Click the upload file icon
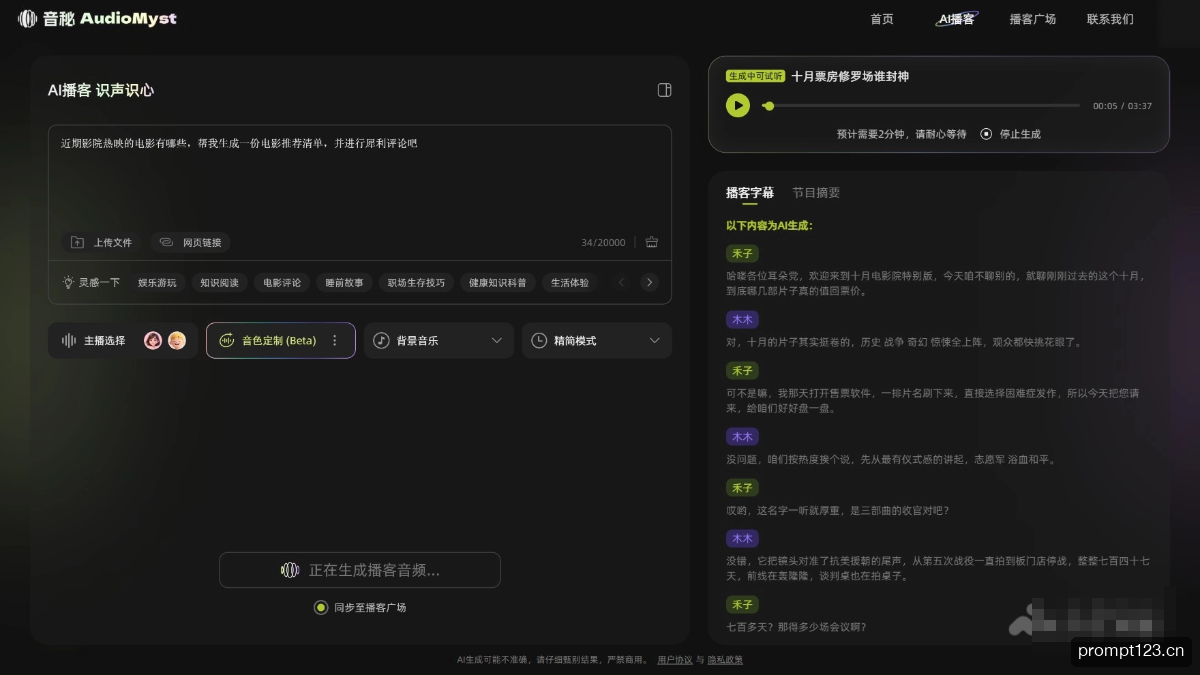1200x675 pixels. coord(78,242)
